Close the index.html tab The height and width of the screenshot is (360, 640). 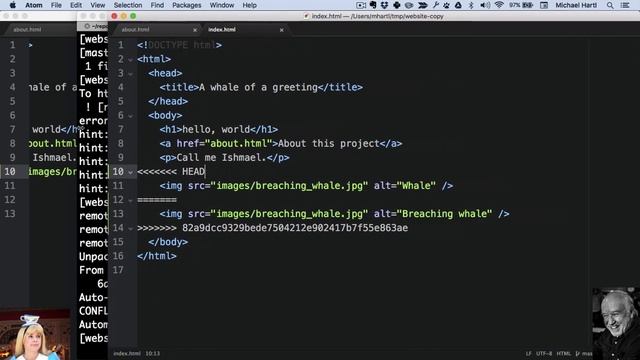[282, 30]
